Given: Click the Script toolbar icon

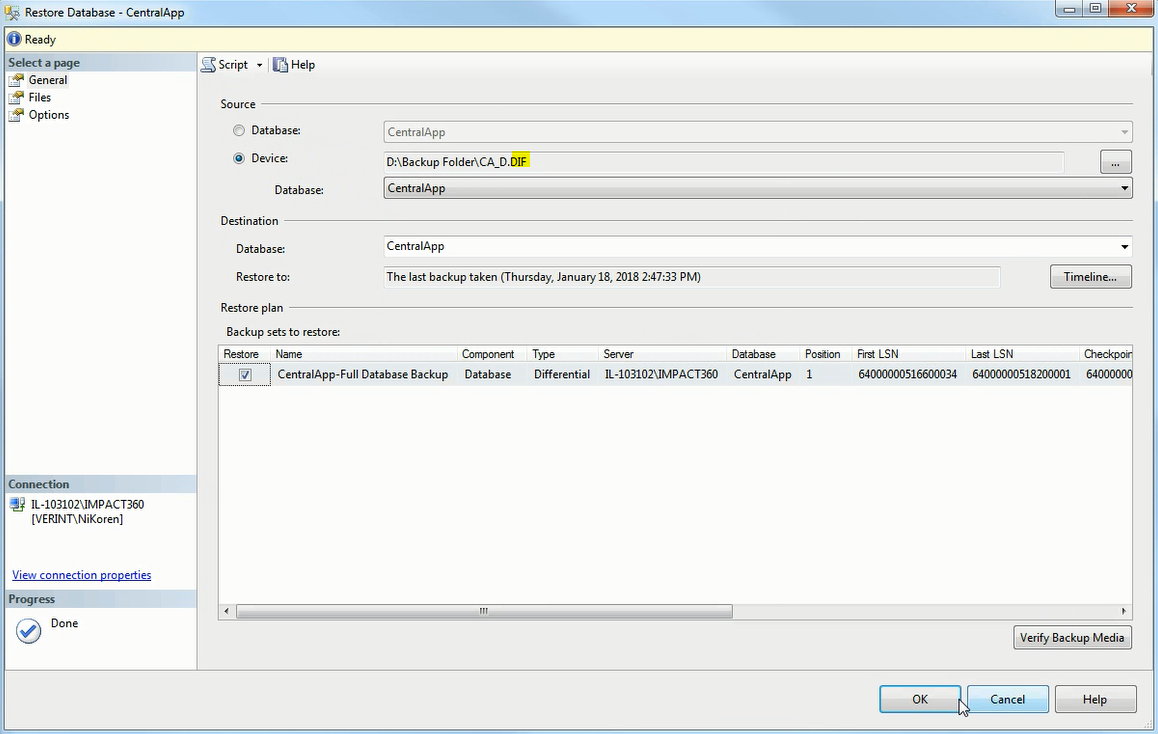Looking at the screenshot, I should [x=209, y=65].
